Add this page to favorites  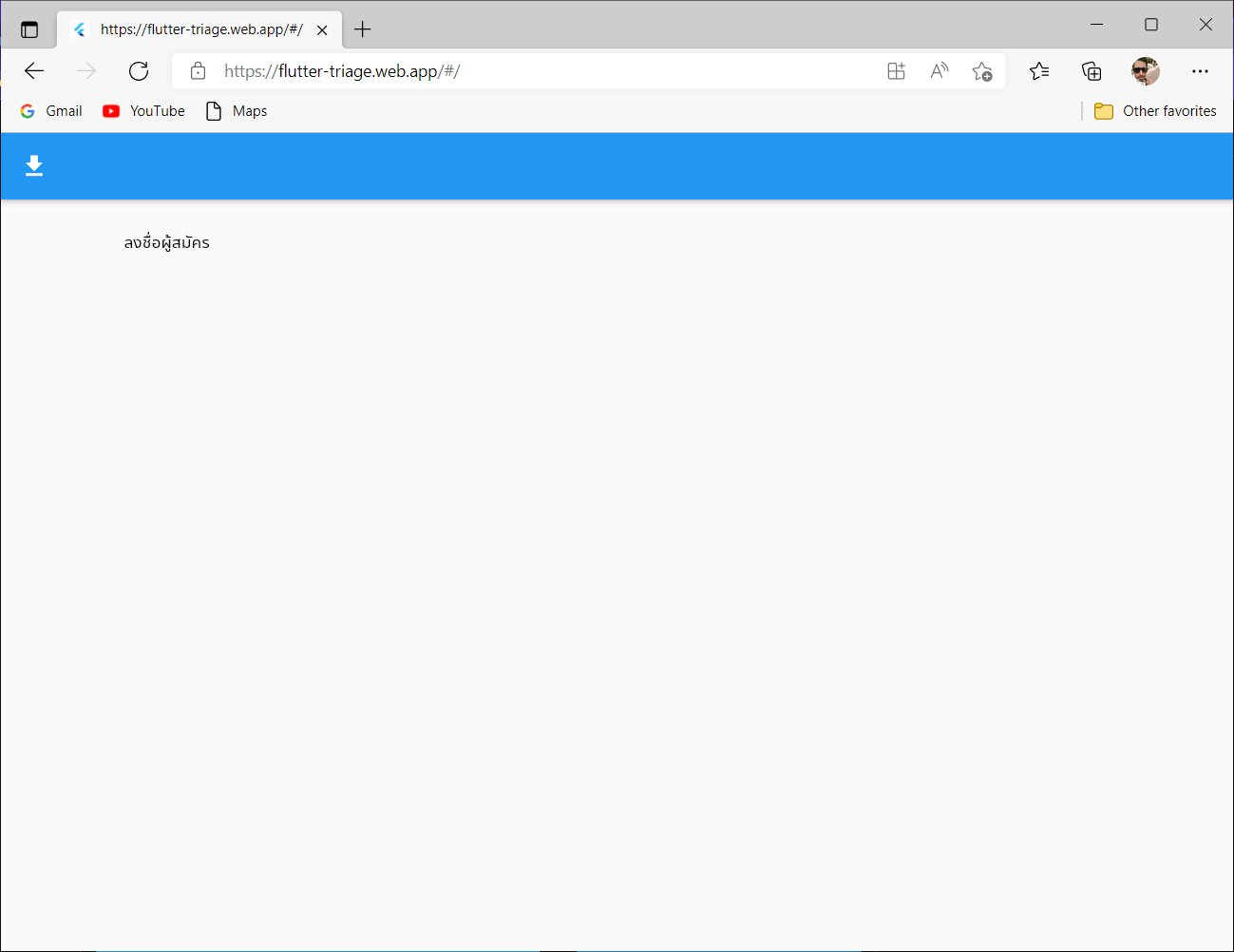pos(982,70)
